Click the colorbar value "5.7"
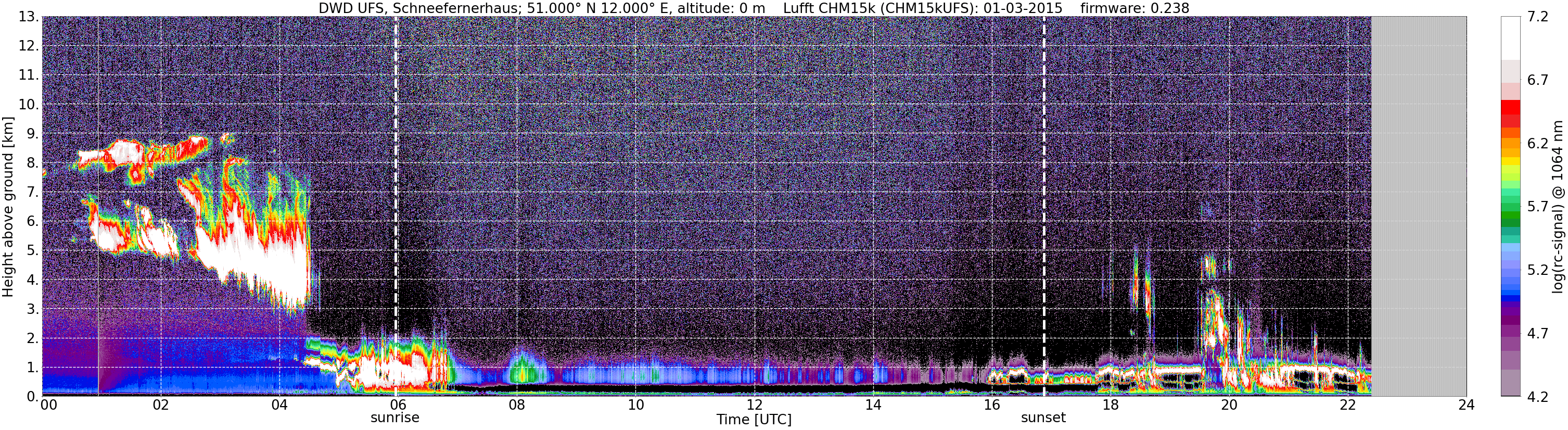1568x430 pixels. 1538,207
